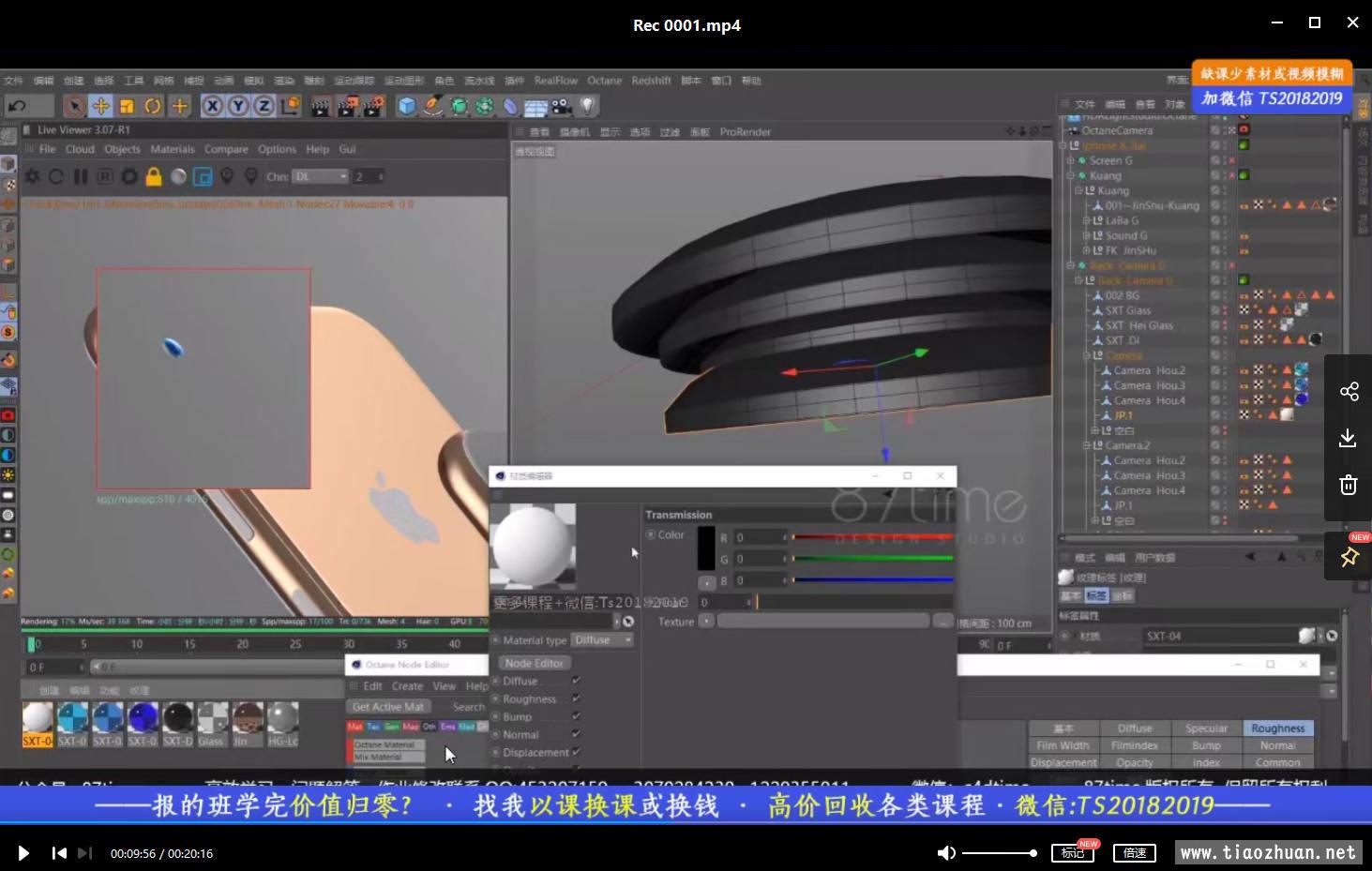Screen dimensions: 1372x871
Task: Click the Node Editor button
Action: coord(535,663)
